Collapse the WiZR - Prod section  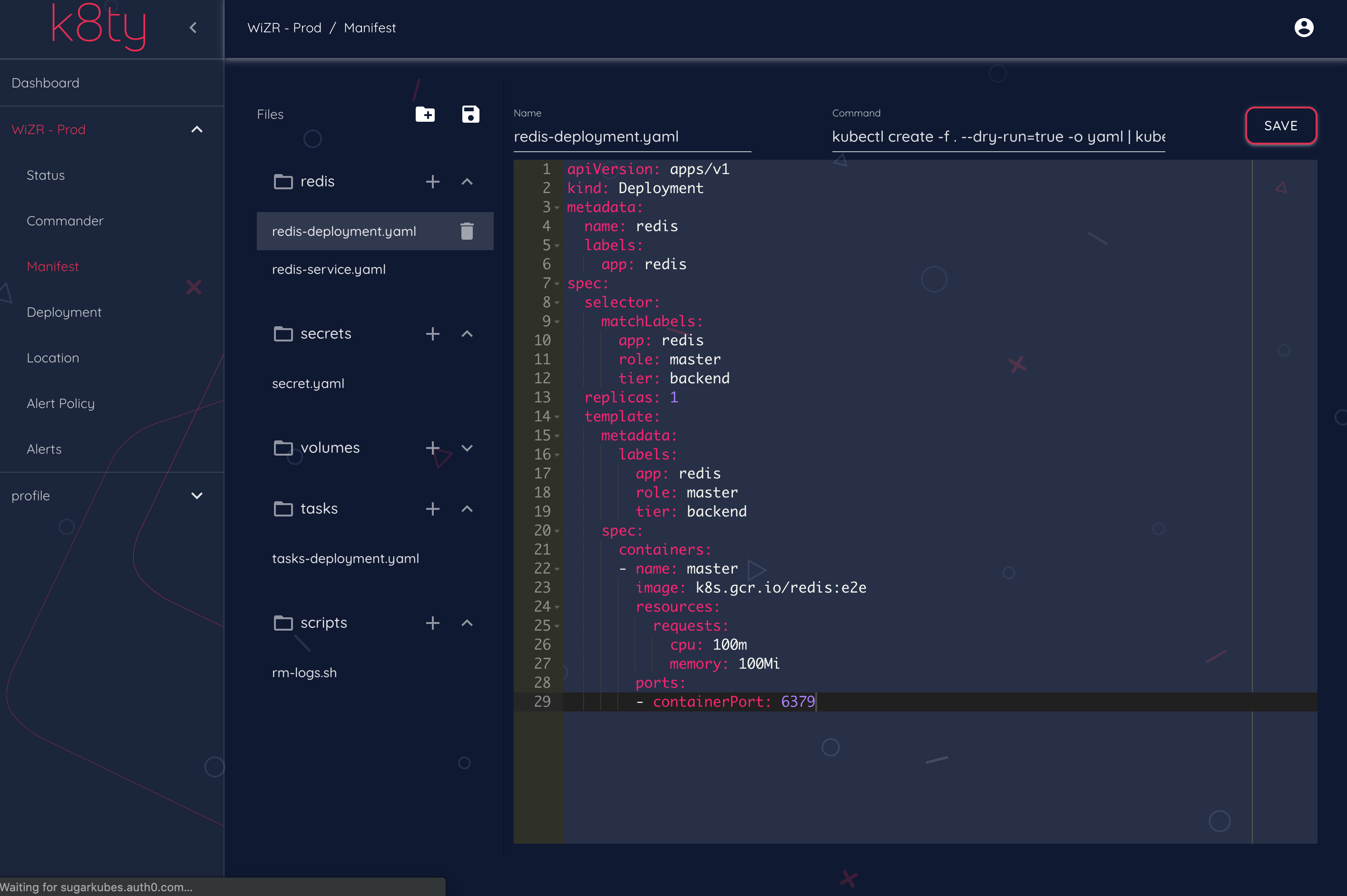(x=196, y=130)
